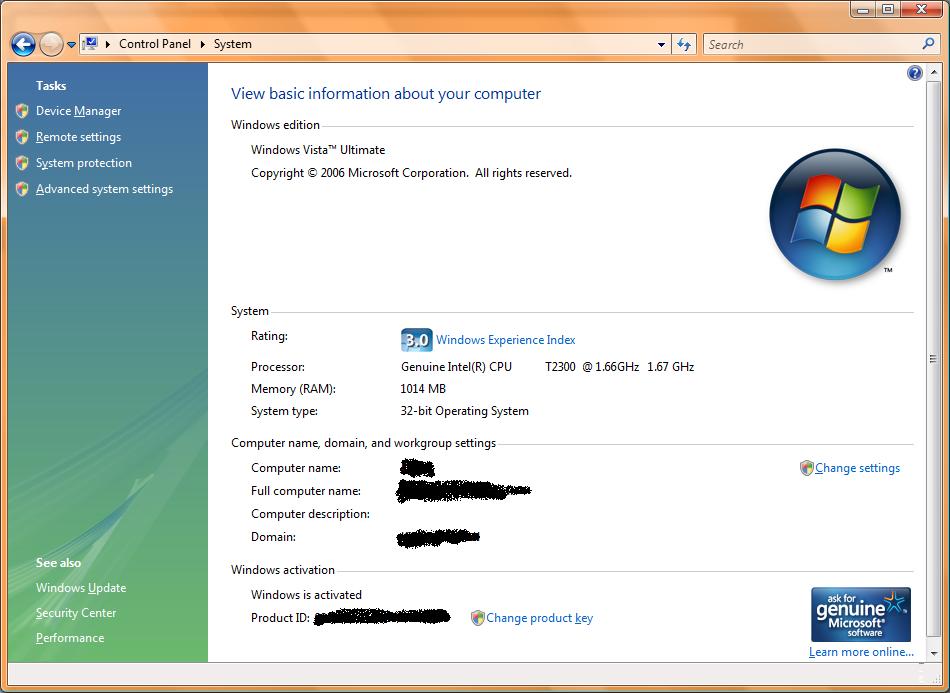Click the Windows Vista logo orb

[x=835, y=214]
